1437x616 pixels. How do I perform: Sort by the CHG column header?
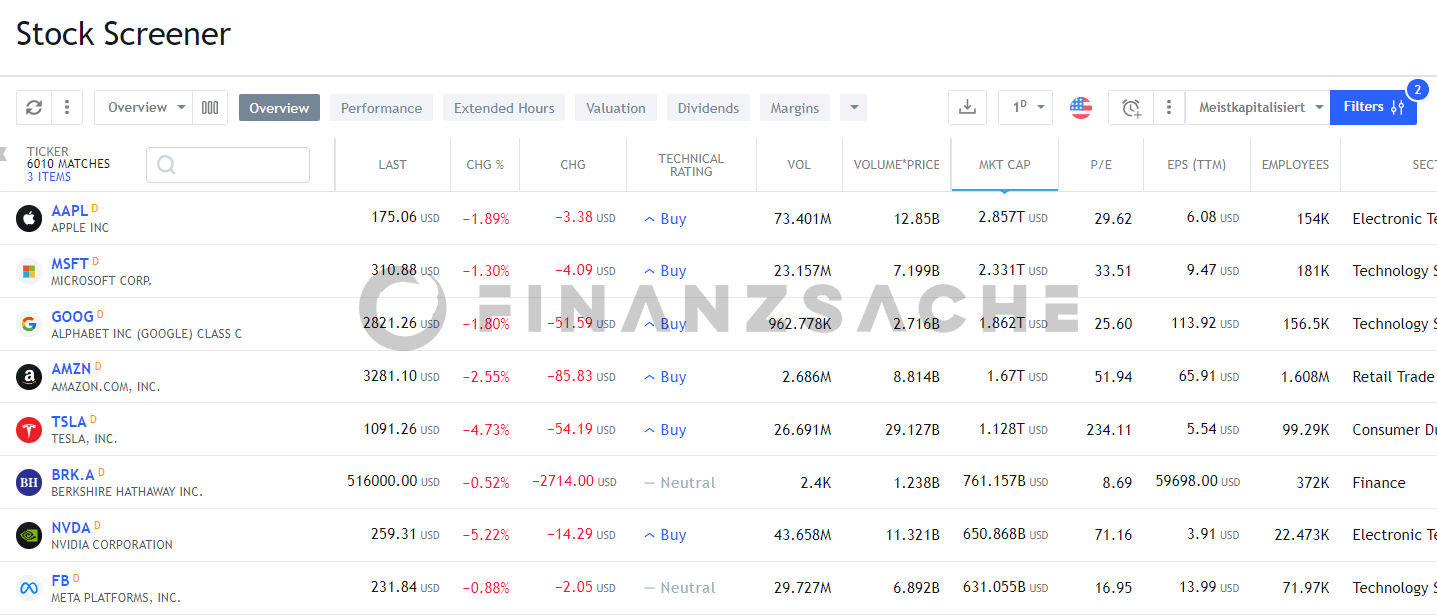[573, 165]
